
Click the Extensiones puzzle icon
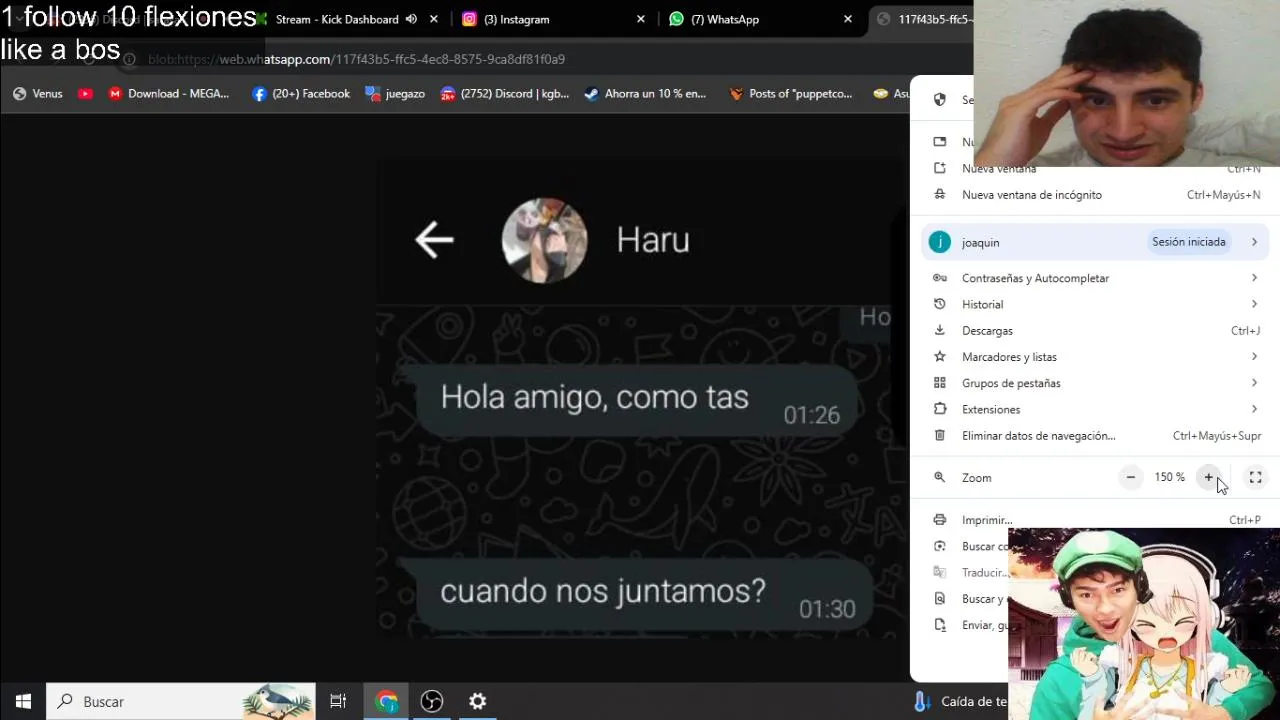[939, 409]
